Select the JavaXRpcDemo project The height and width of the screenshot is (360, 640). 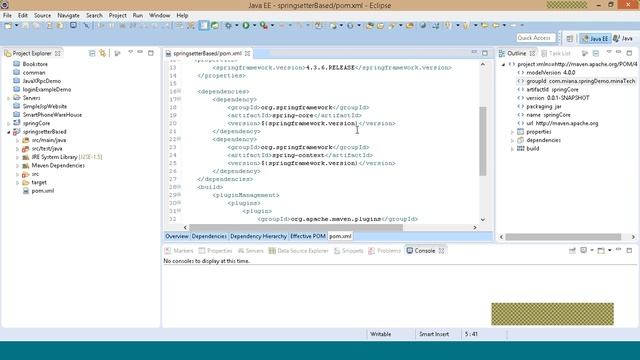(42, 81)
